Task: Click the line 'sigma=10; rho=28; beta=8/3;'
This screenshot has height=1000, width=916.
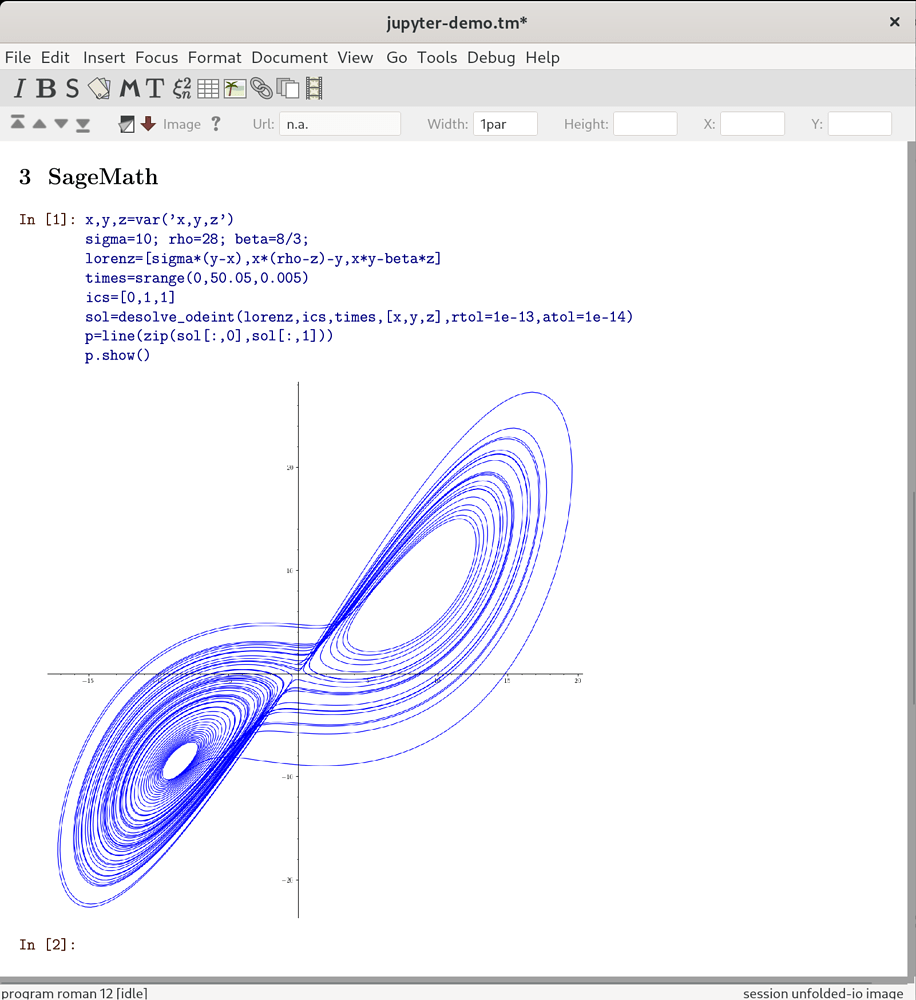Action: 197,239
